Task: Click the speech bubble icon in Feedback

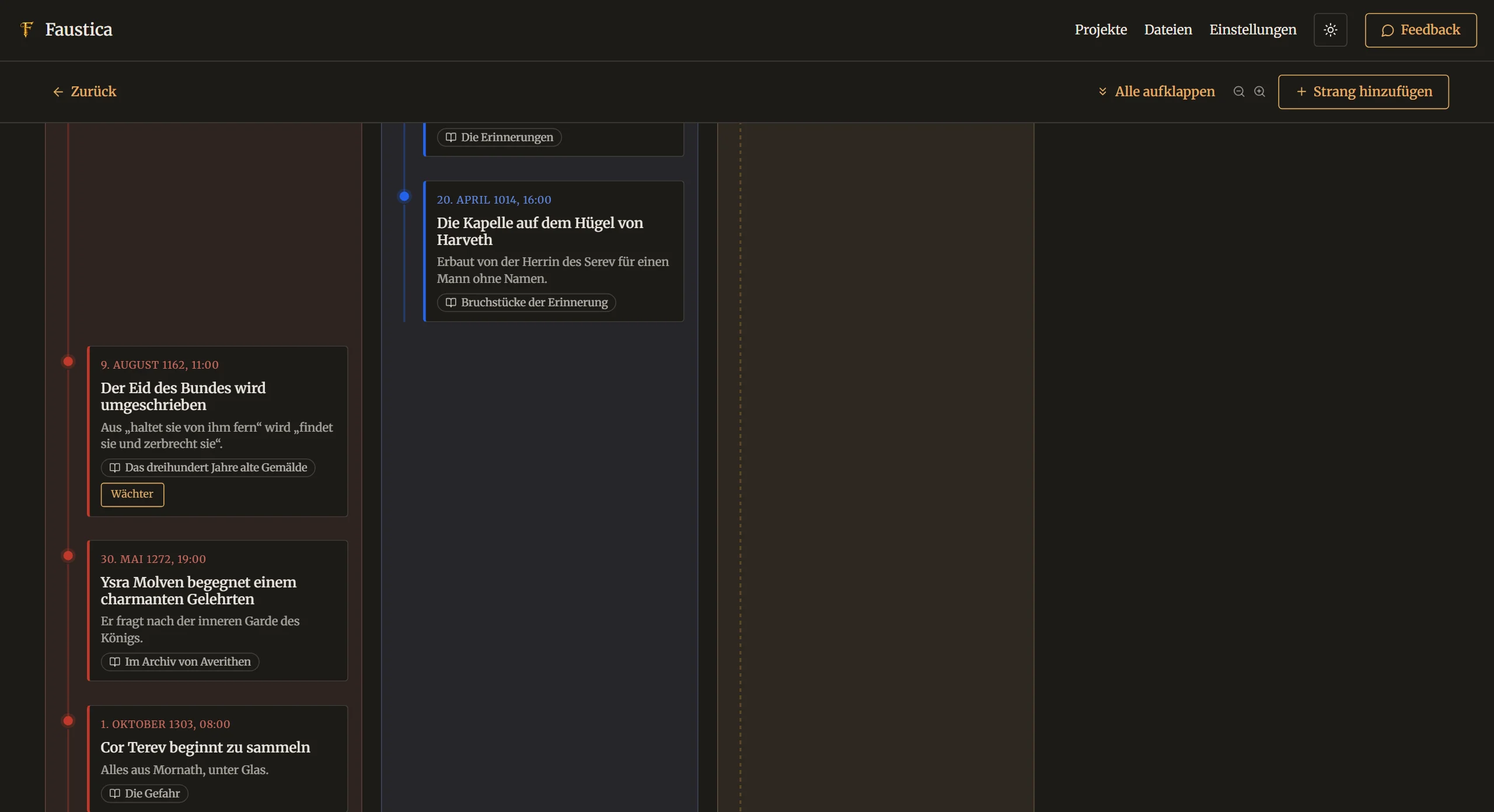Action: click(1388, 30)
